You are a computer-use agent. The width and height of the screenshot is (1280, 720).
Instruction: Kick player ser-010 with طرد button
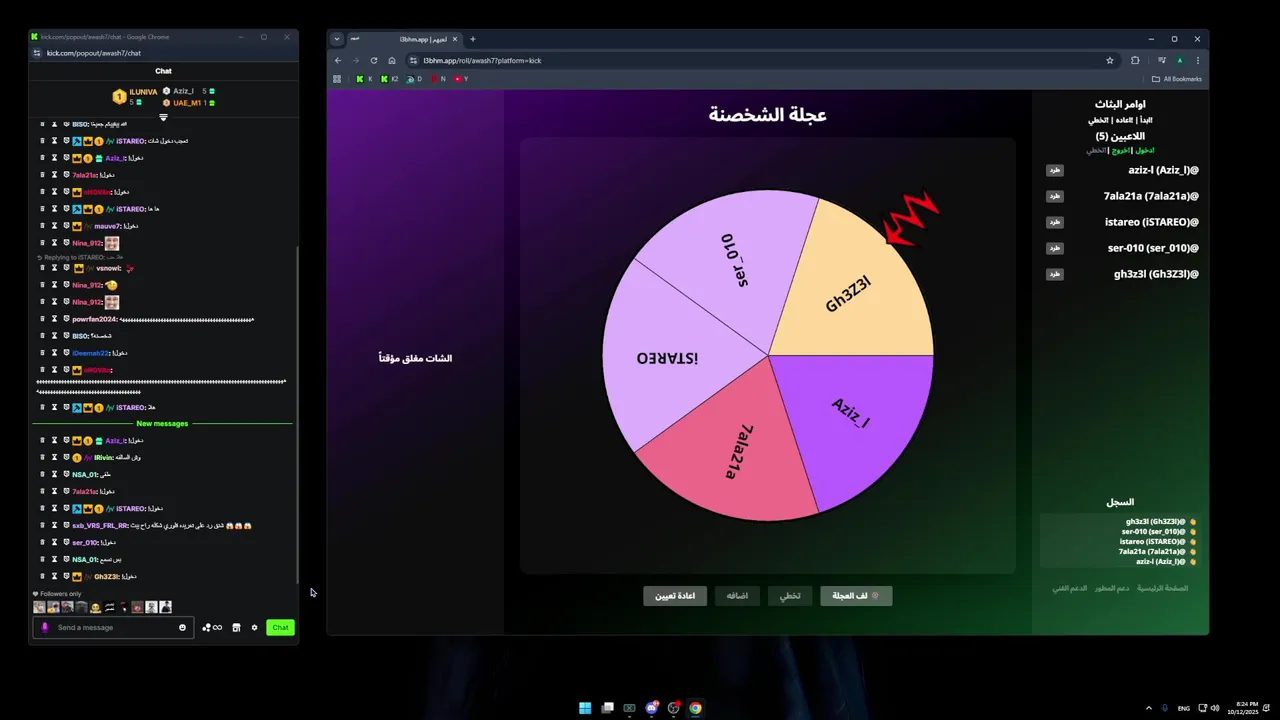pos(1055,249)
